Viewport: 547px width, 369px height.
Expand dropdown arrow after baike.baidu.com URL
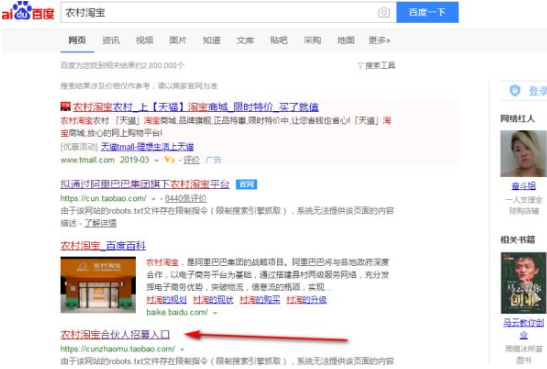point(215,313)
